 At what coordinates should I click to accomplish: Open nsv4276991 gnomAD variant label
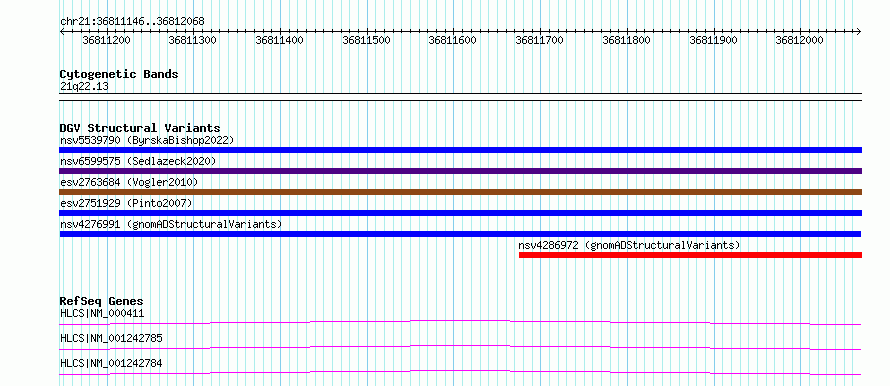(x=171, y=224)
